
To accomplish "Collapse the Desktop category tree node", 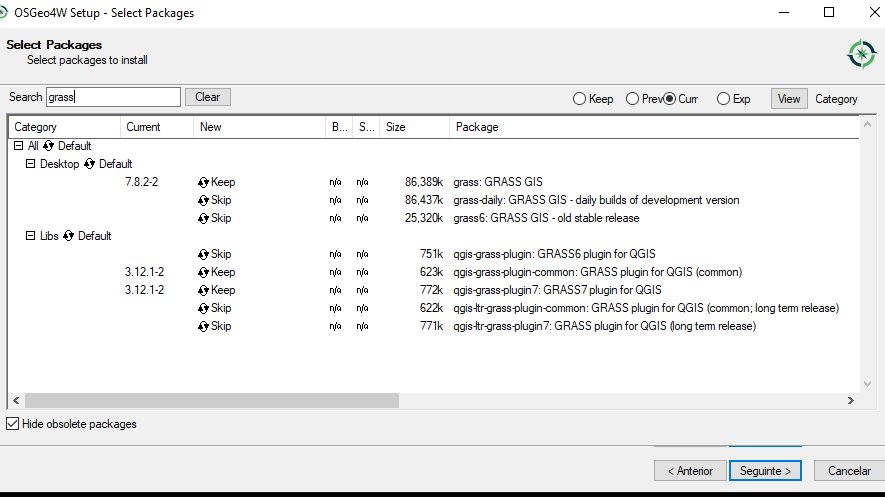I will (30, 164).
